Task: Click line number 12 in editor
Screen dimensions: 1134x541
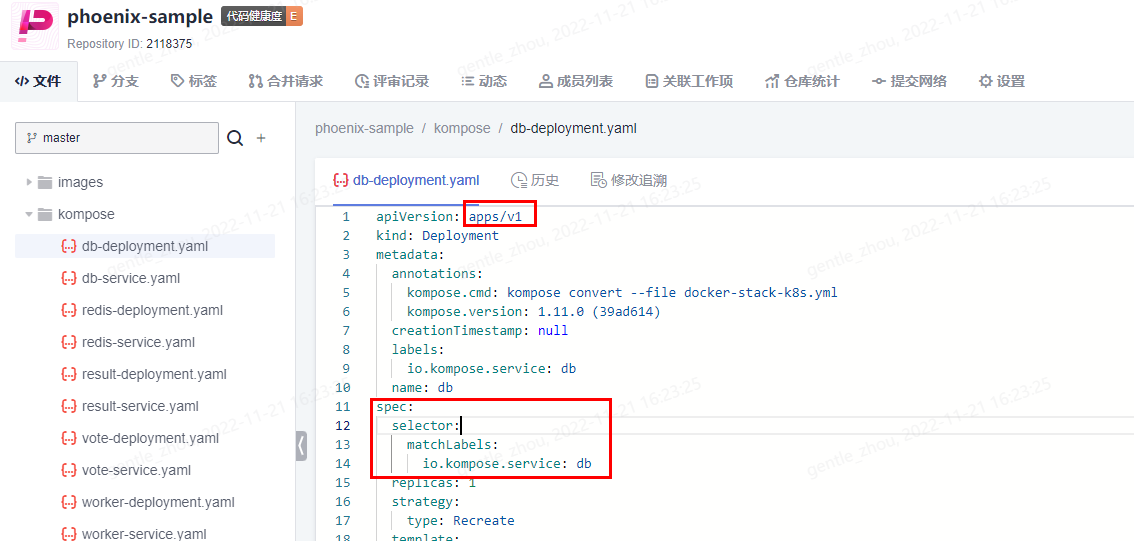Action: (x=343, y=425)
